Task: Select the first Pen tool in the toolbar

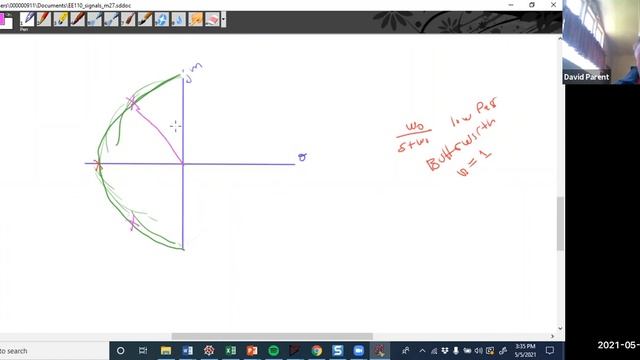Action: (x=27, y=20)
